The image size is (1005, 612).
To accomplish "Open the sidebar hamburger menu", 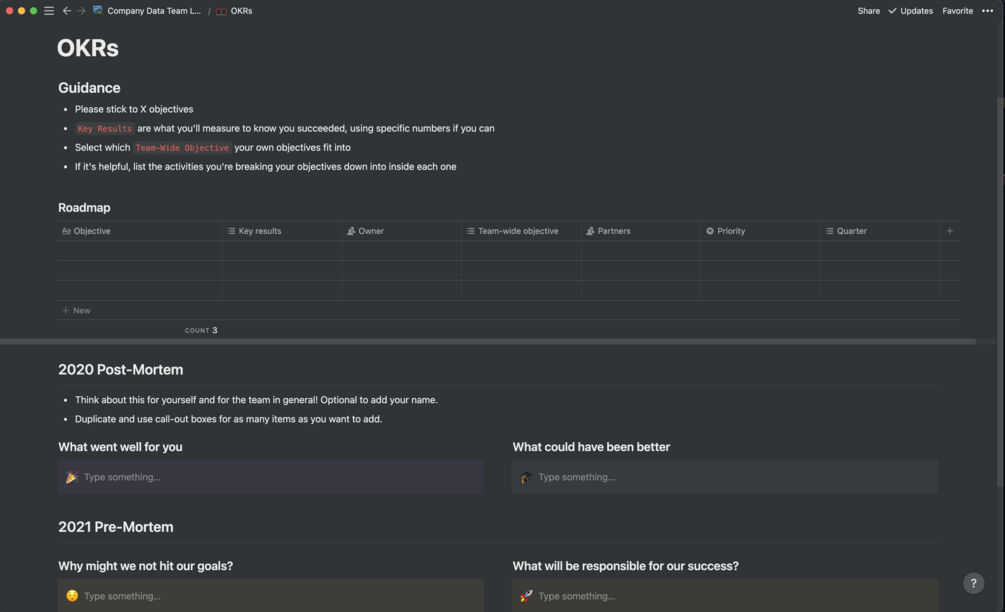I will click(49, 11).
